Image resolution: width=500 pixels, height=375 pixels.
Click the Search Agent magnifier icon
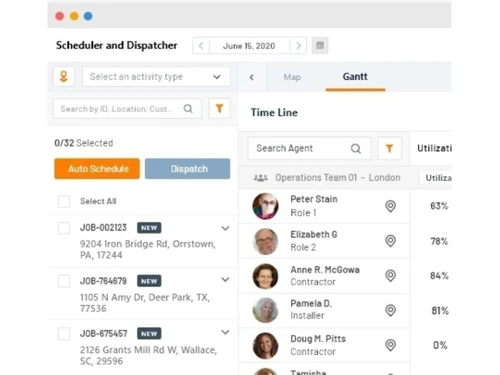click(356, 148)
